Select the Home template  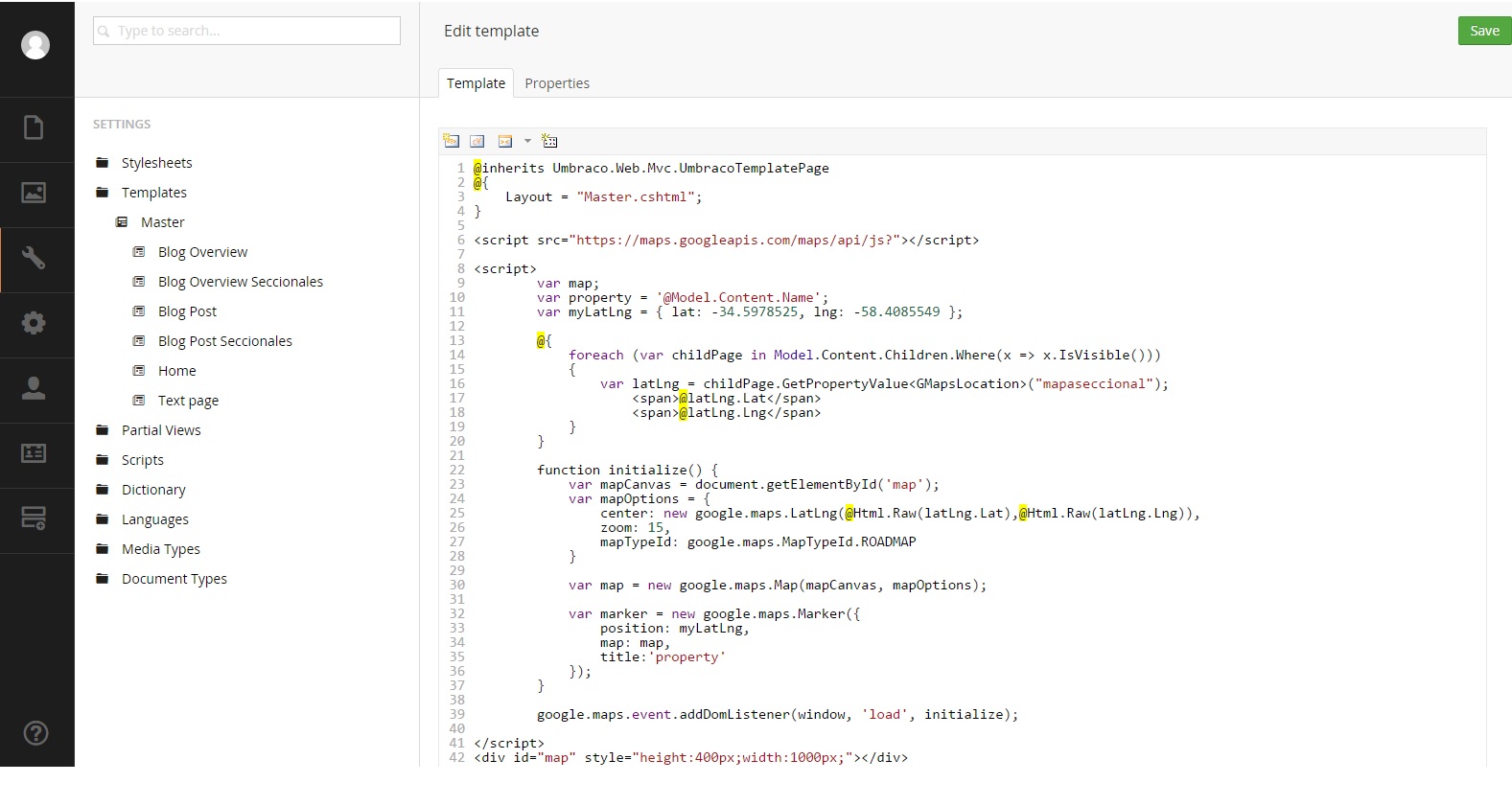176,371
